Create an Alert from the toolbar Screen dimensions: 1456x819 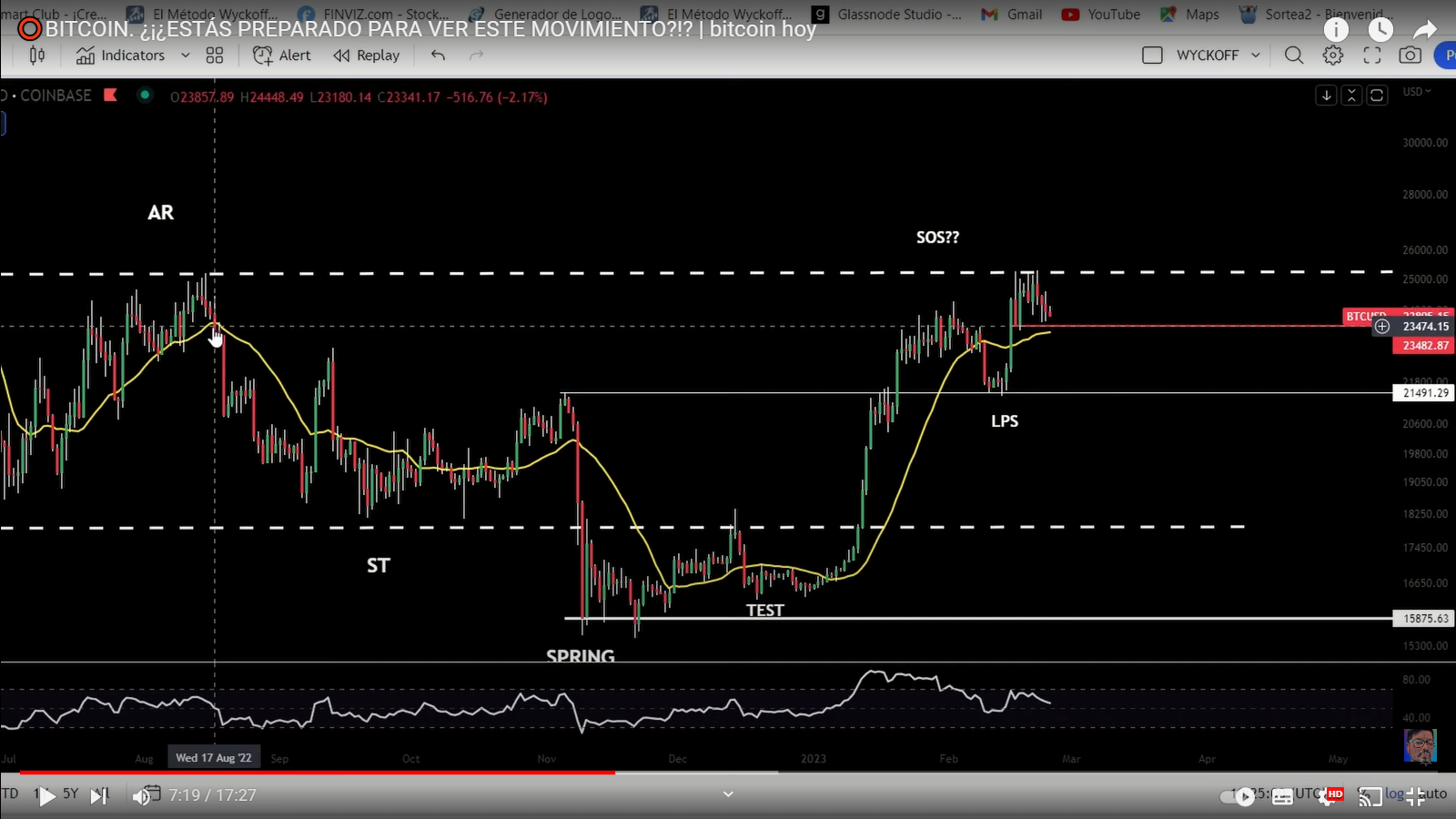click(281, 56)
